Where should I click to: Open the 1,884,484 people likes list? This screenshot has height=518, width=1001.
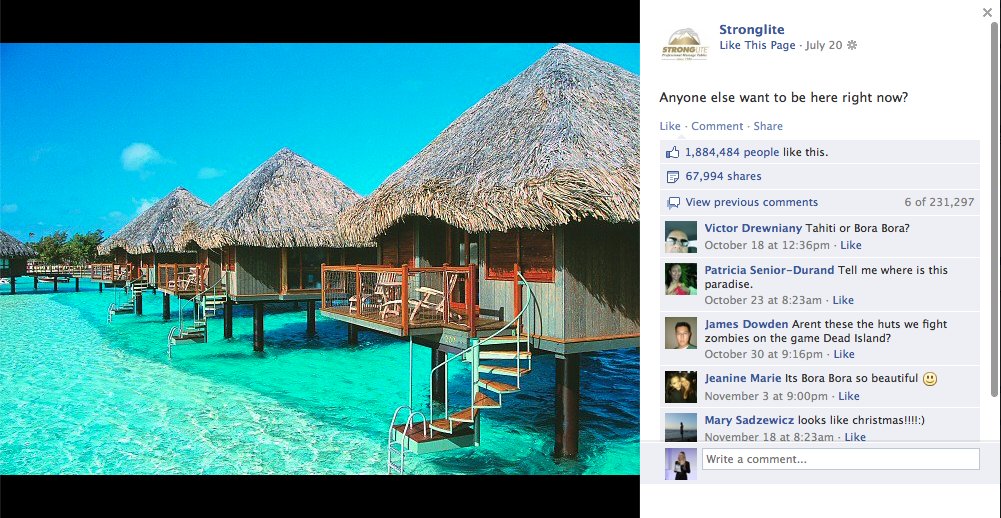pyautogui.click(x=732, y=152)
